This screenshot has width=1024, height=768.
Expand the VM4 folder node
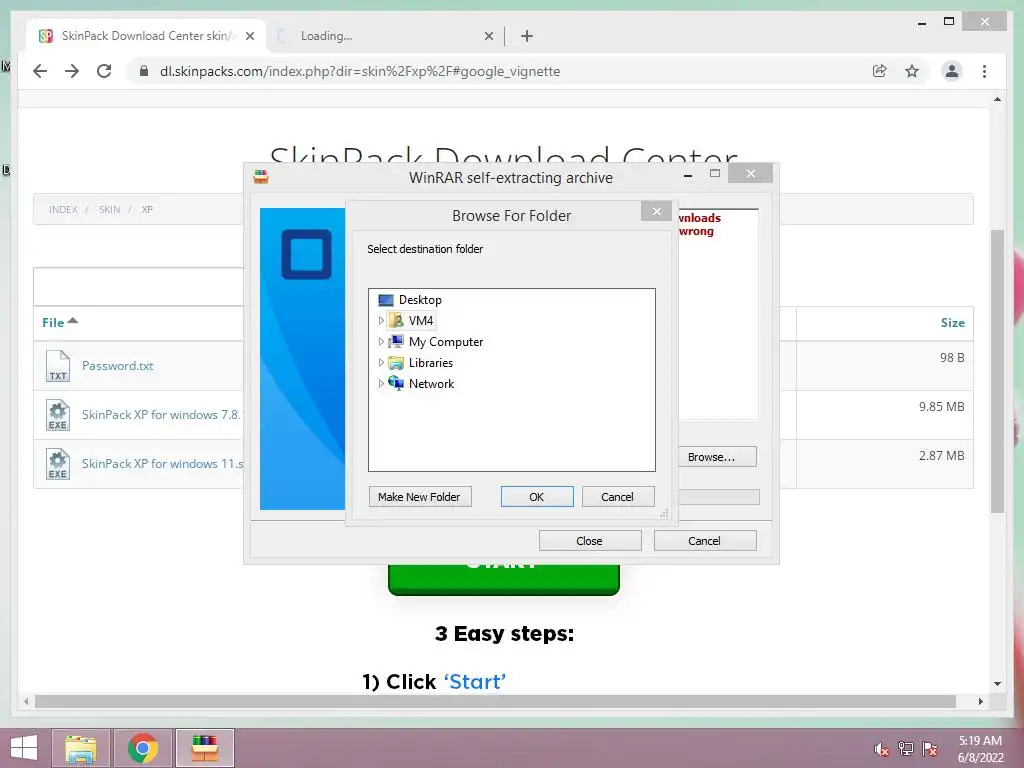tap(381, 321)
